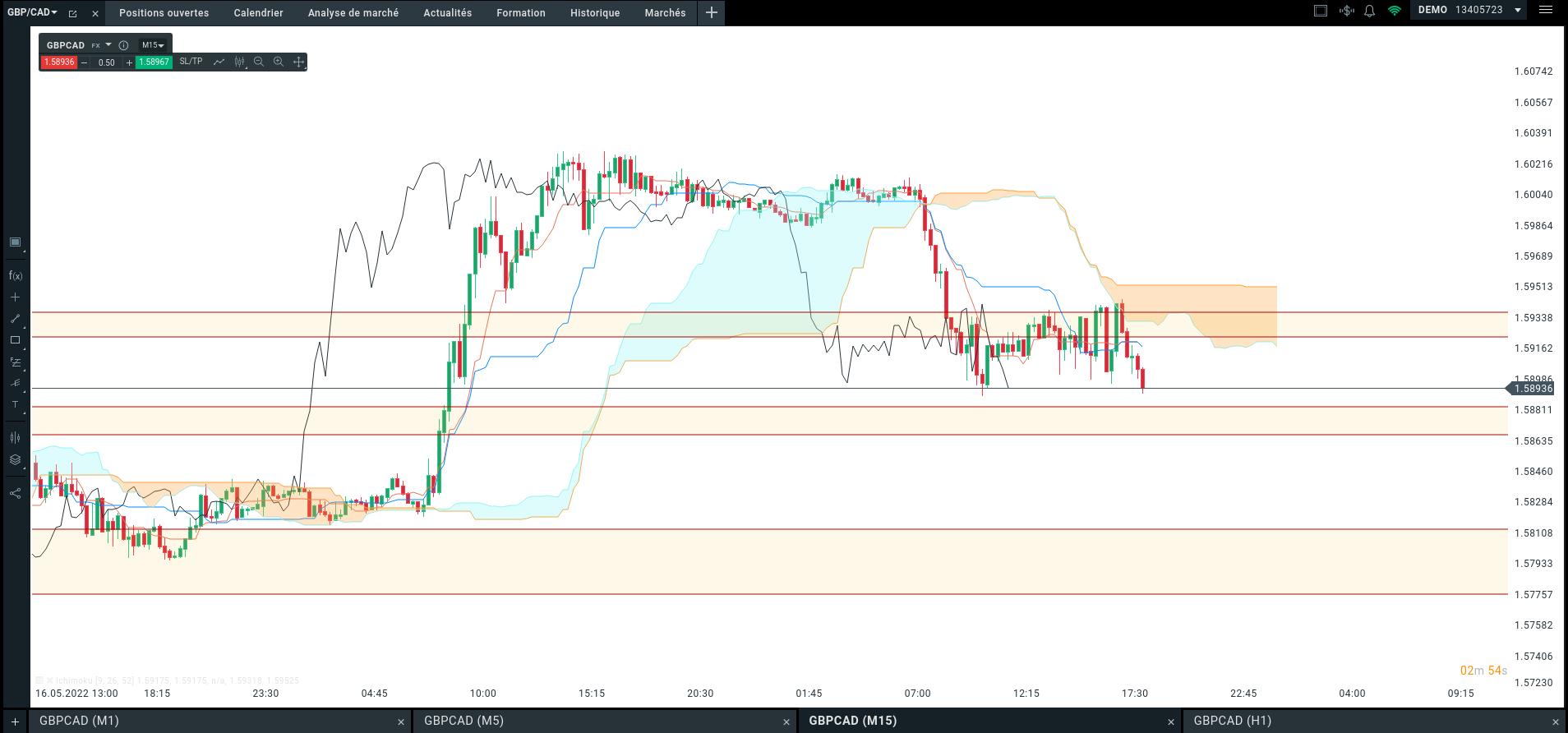Select the rectangle shape tool
The height and width of the screenshot is (733, 1568).
click(15, 340)
